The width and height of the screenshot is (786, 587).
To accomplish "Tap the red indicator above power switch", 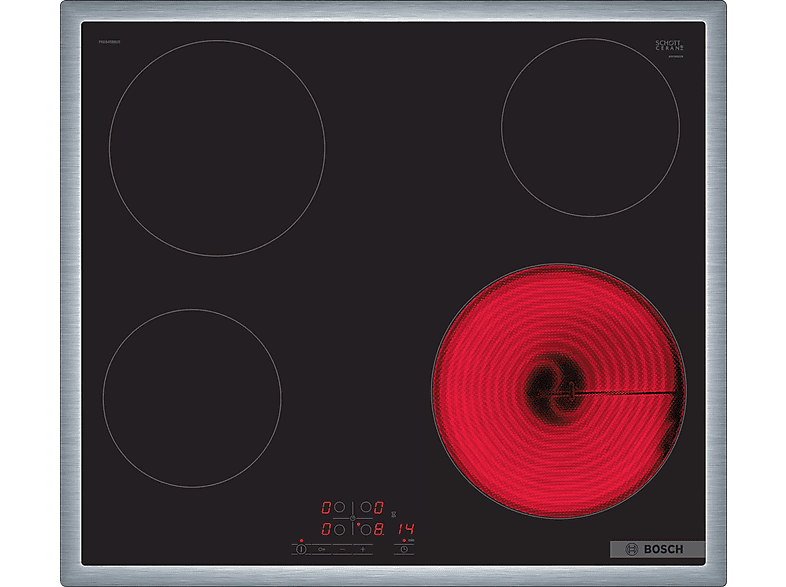I will coord(301,540).
